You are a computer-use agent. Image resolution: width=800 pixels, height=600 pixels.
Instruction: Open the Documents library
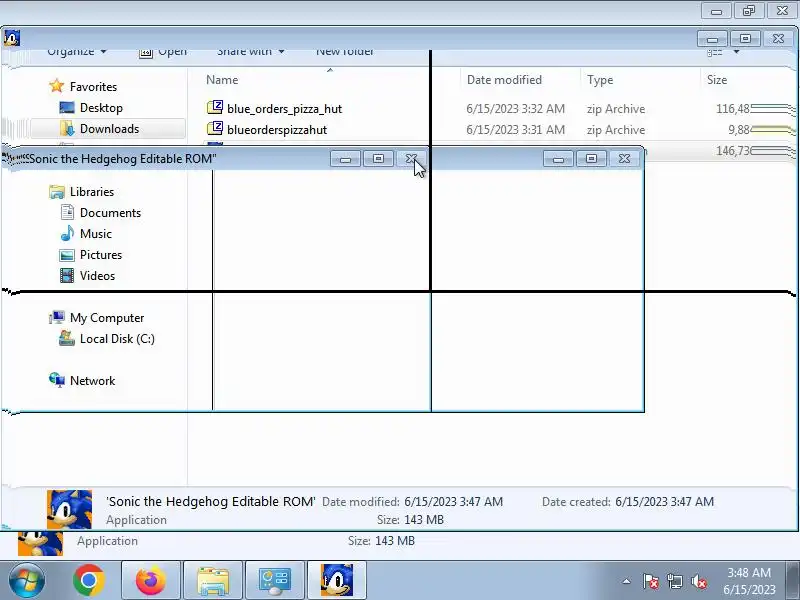[x=110, y=213]
